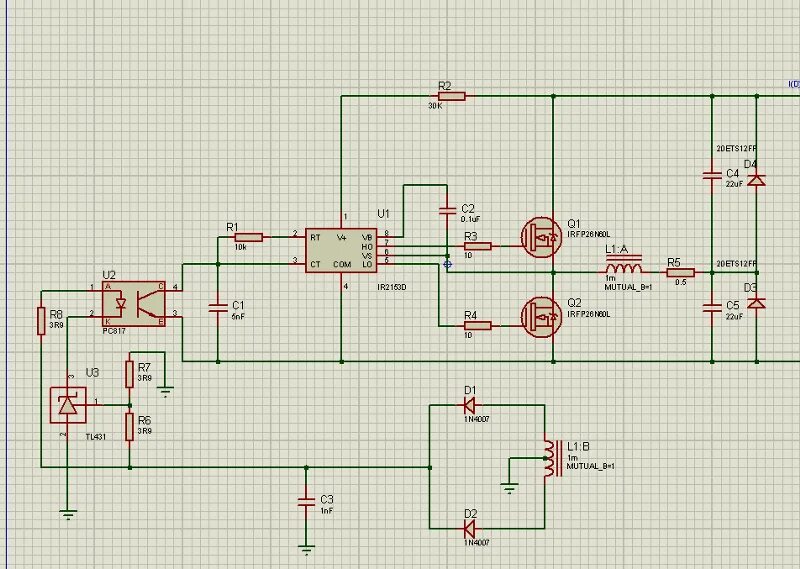Click the 1N4007 label under D1

click(477, 419)
